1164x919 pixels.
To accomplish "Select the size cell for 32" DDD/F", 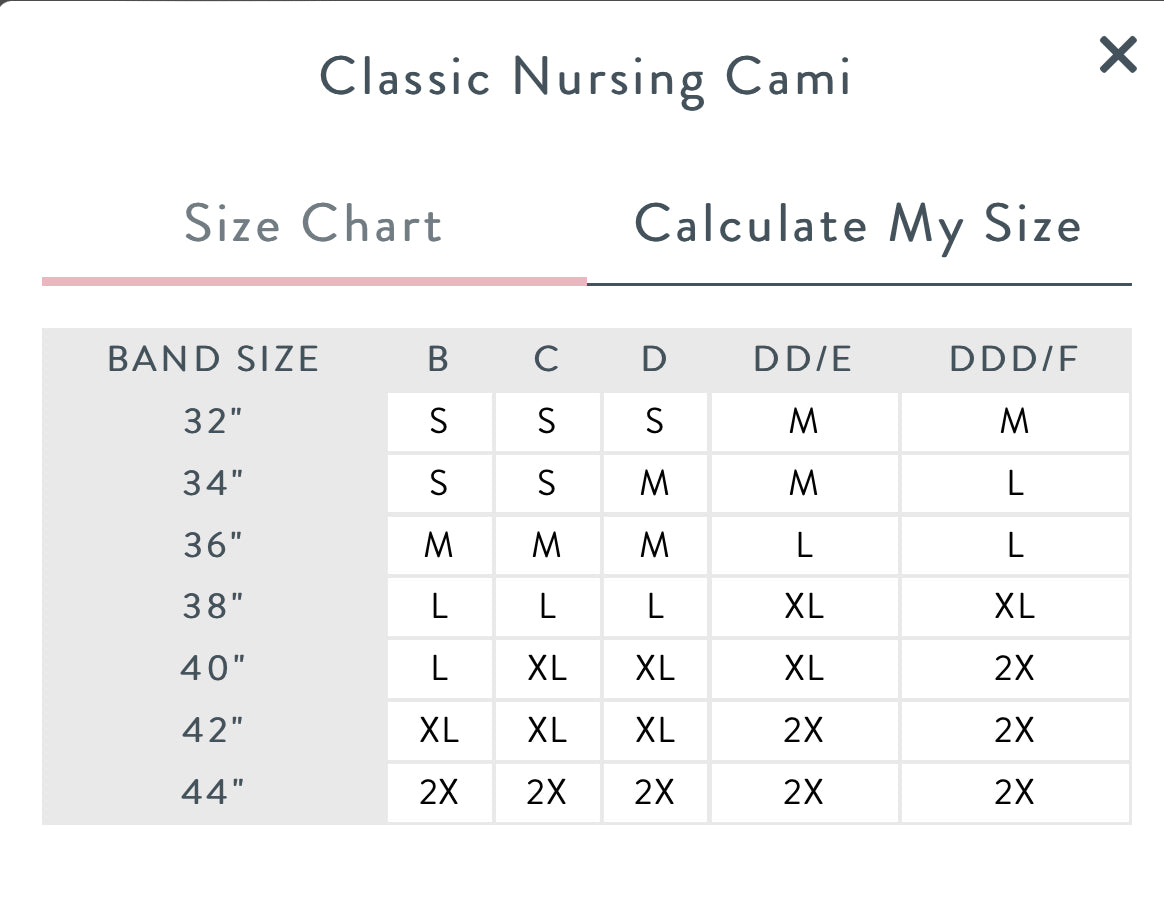I will (1015, 422).
